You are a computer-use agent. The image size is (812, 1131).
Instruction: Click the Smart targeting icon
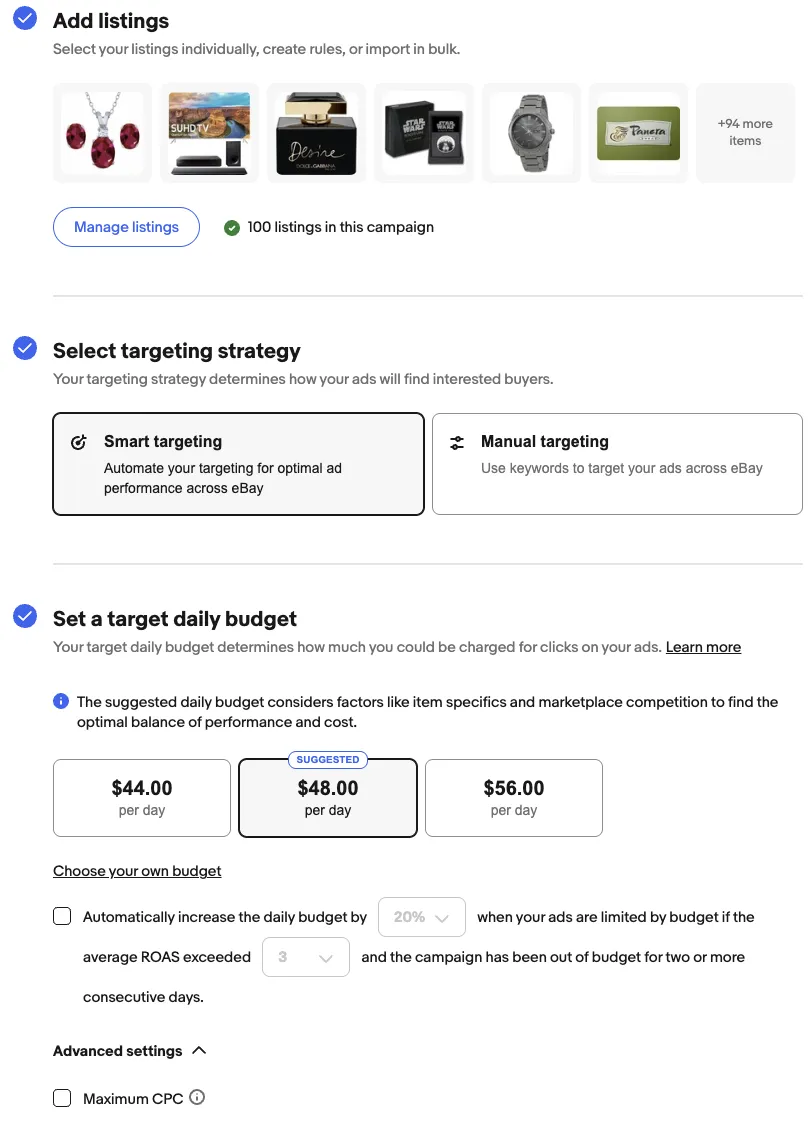pyautogui.click(x=79, y=442)
